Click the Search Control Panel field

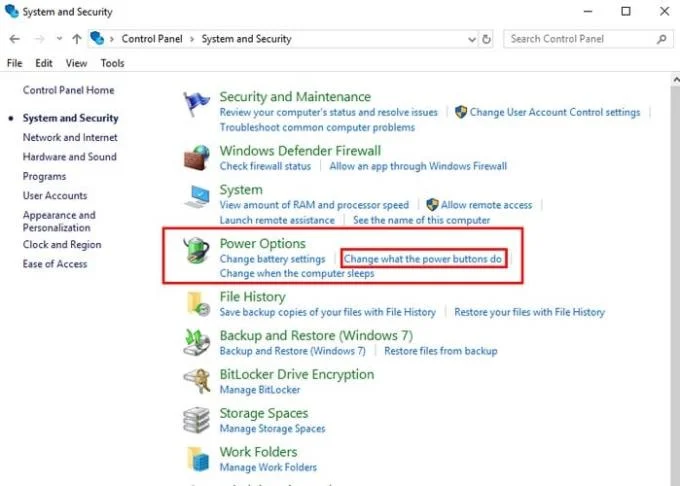point(588,39)
